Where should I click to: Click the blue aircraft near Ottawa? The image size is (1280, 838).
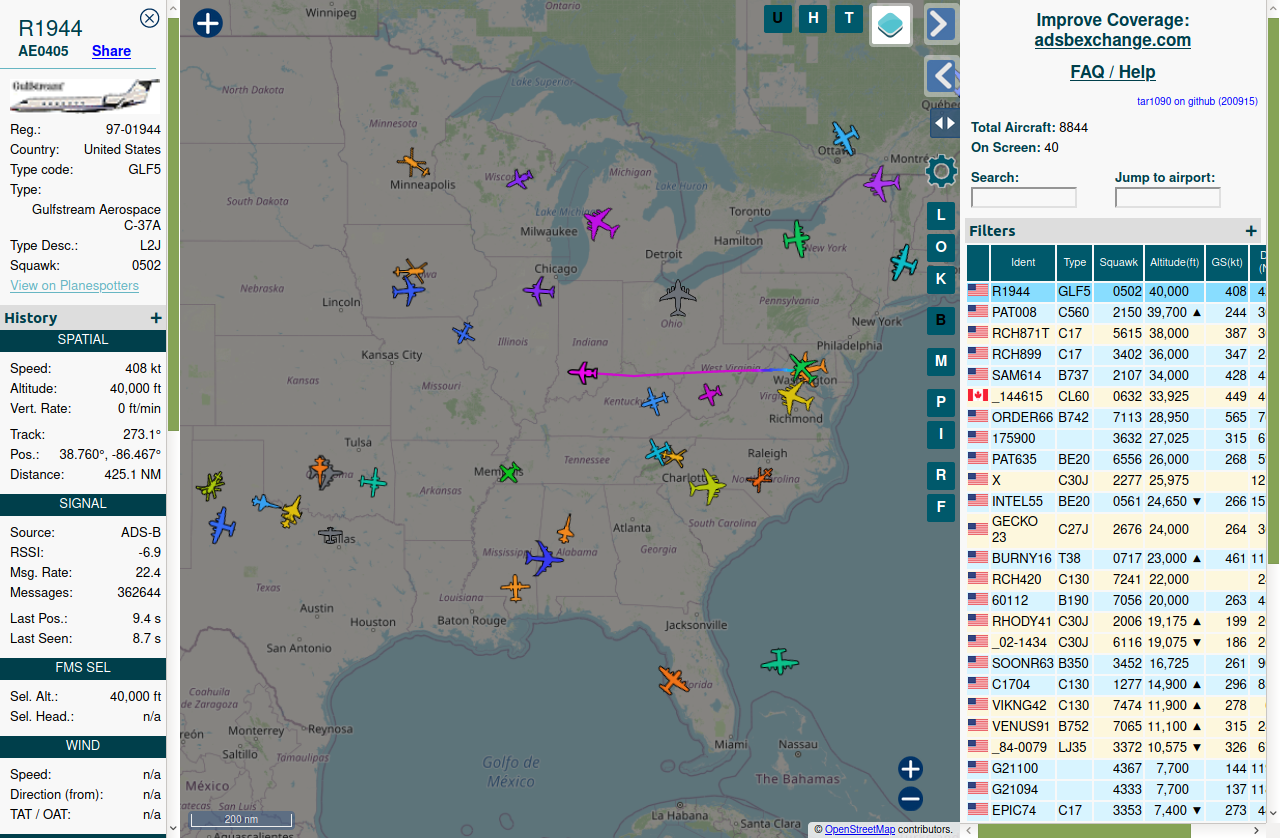pyautogui.click(x=846, y=138)
